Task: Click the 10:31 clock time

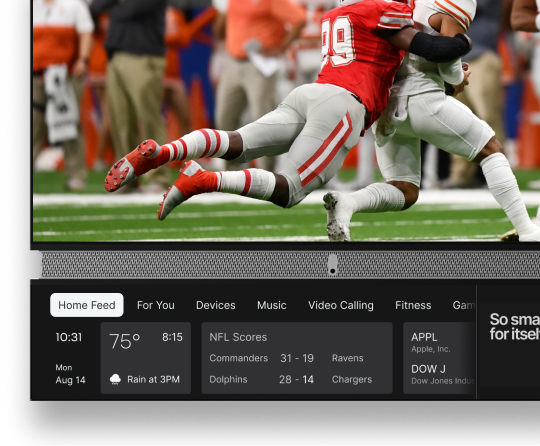Action: [x=69, y=337]
